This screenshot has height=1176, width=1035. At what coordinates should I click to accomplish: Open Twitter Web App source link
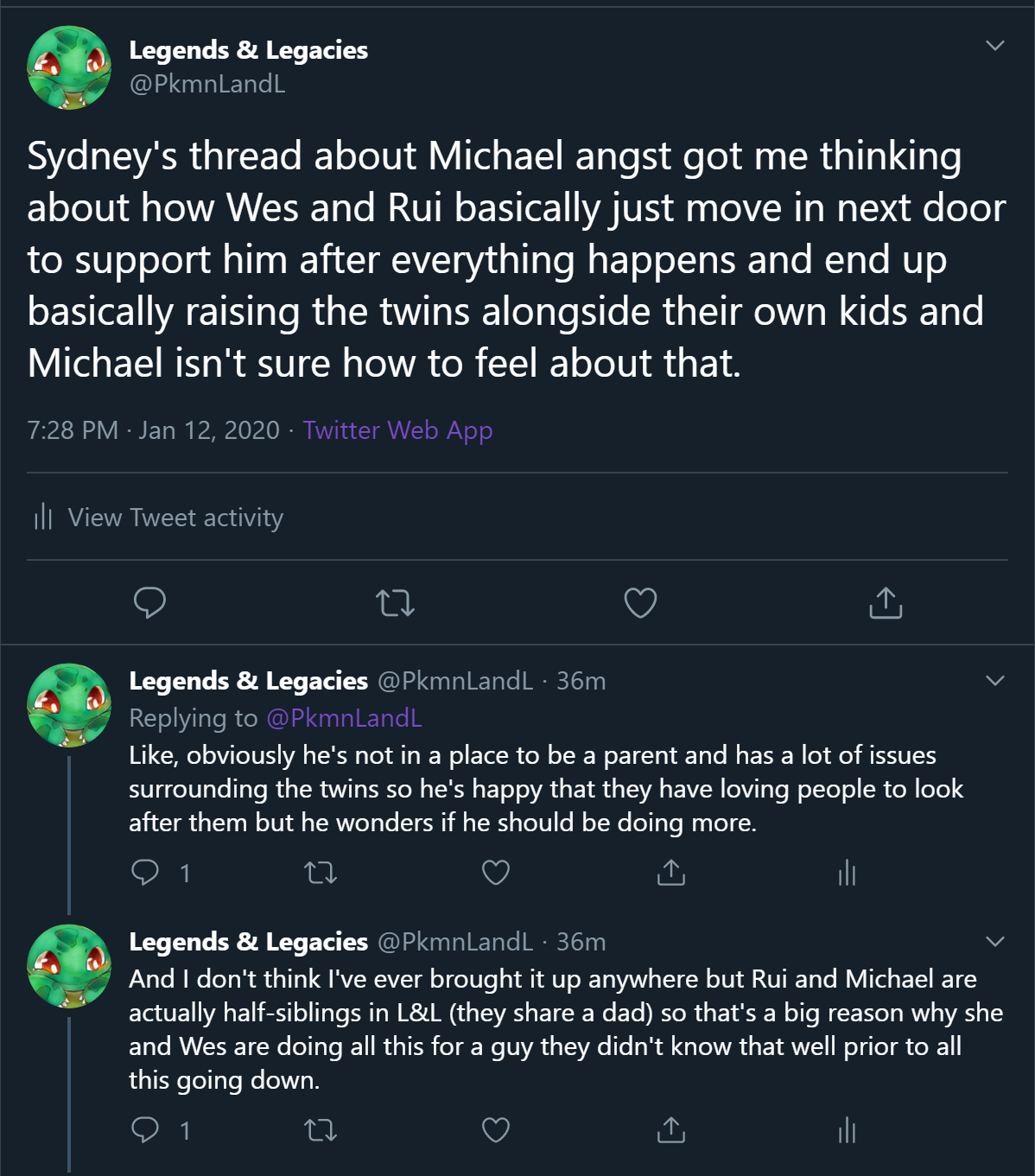click(x=397, y=430)
